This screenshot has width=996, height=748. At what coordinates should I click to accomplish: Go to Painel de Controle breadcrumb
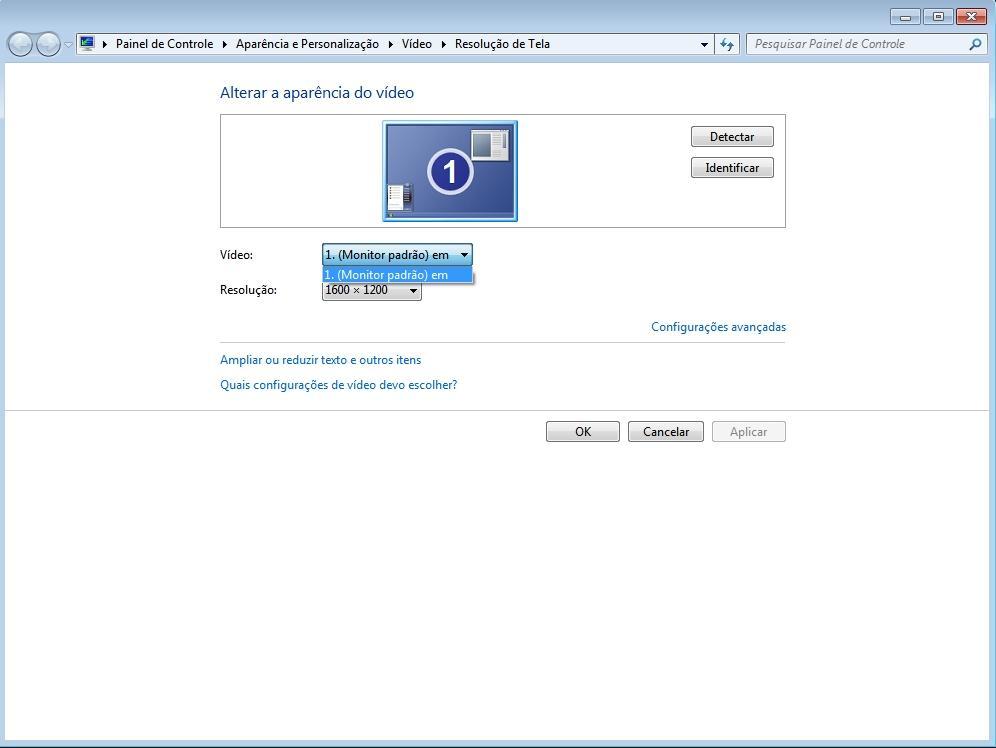pos(165,44)
